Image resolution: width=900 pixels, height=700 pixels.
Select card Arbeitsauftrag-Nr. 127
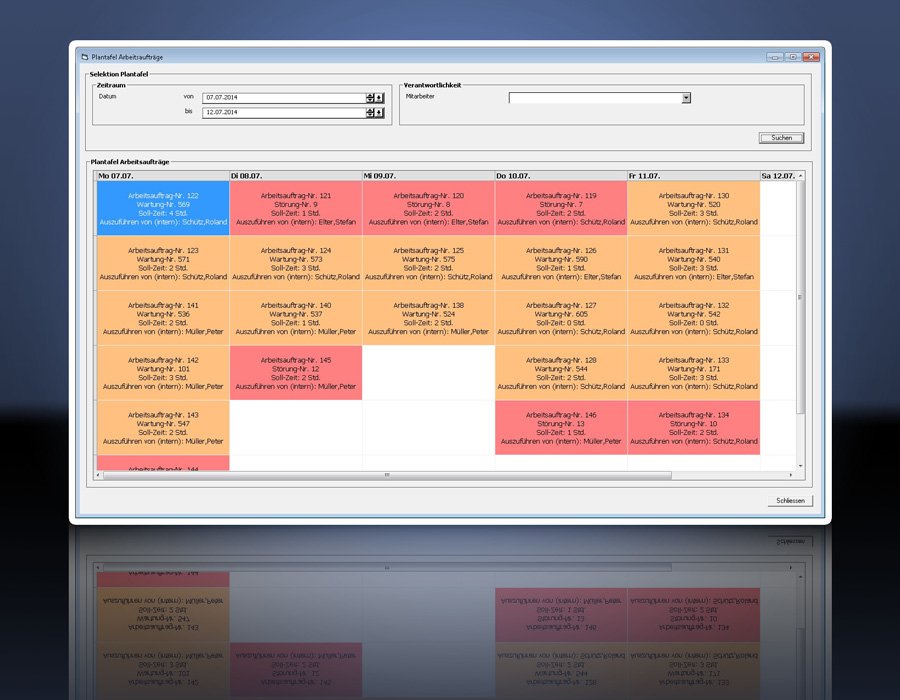pos(561,318)
